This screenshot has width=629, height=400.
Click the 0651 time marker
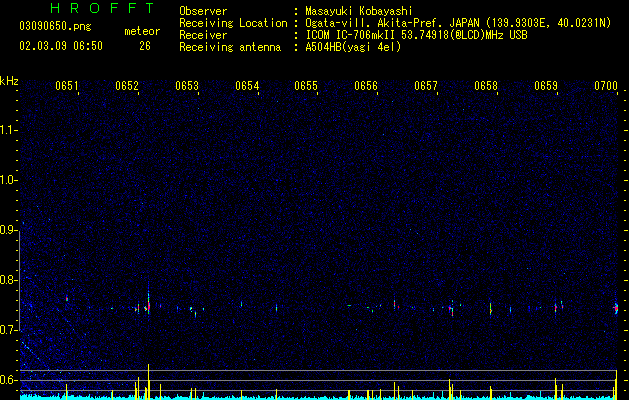(x=67, y=86)
